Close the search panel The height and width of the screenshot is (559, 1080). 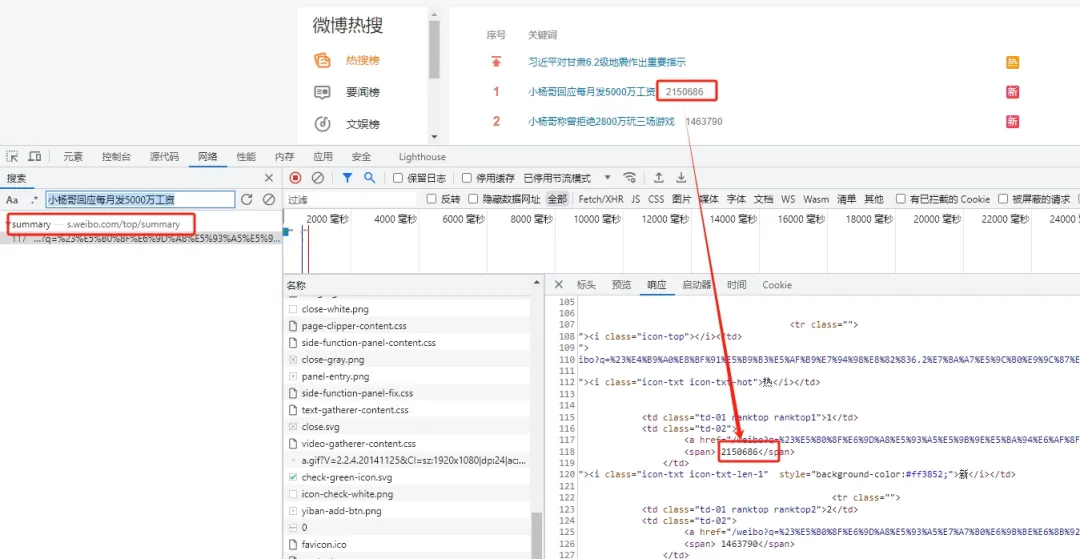pyautogui.click(x=269, y=178)
